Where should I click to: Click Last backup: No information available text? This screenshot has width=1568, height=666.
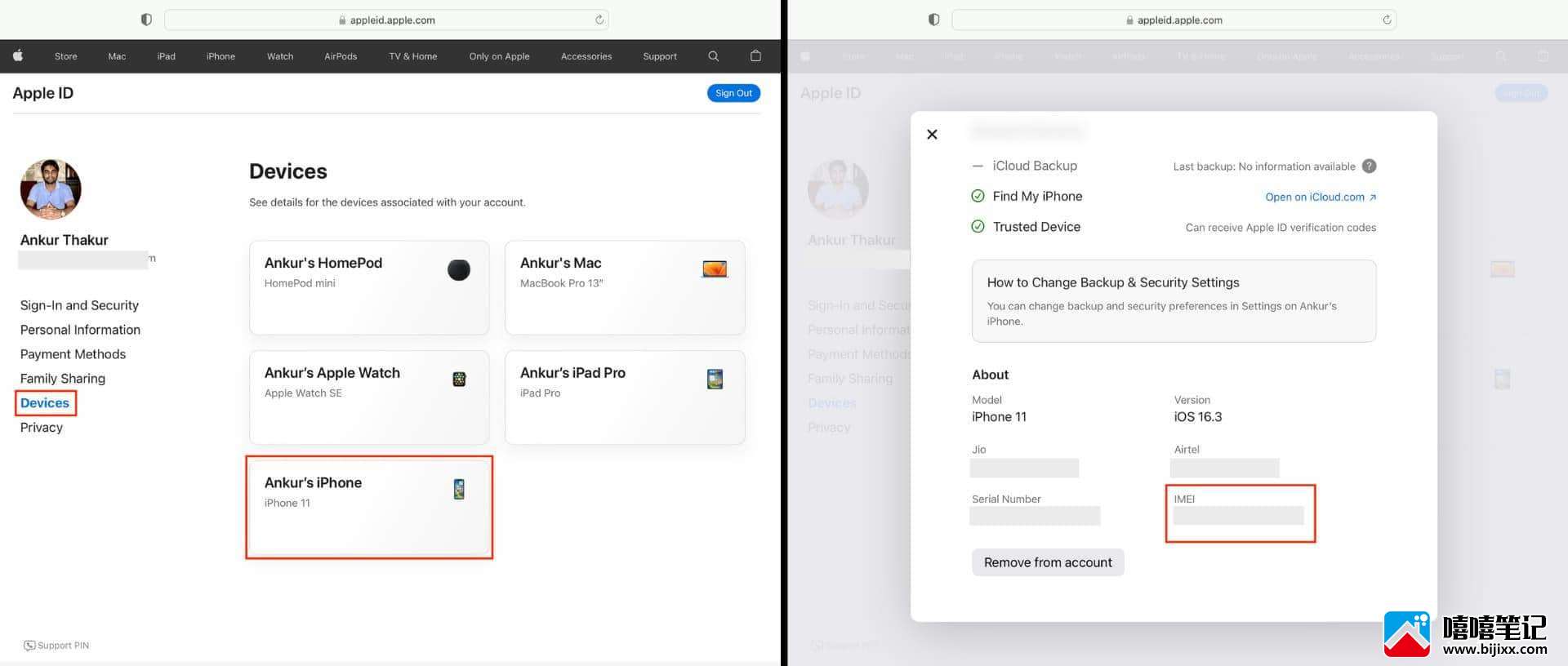1264,166
